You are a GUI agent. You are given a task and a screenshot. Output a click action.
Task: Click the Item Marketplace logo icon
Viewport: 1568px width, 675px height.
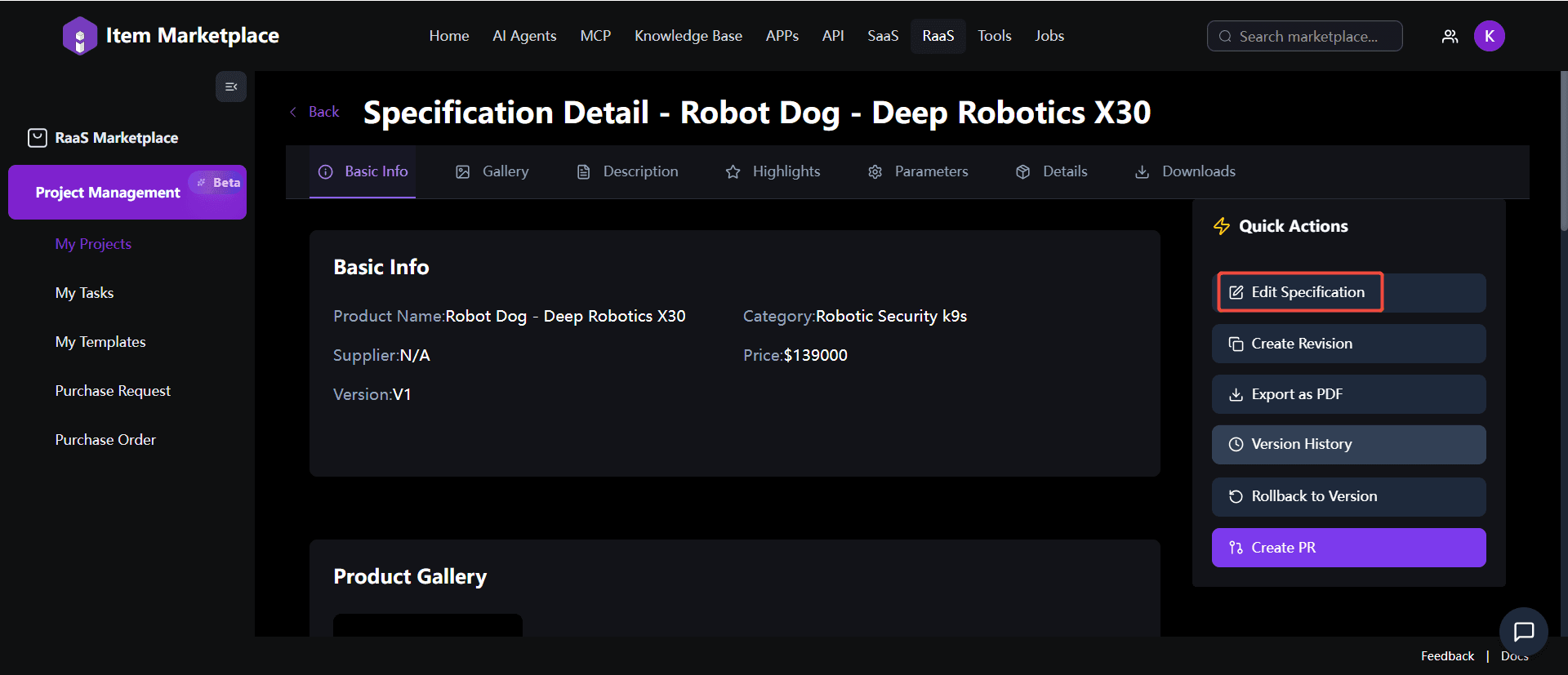tap(79, 36)
